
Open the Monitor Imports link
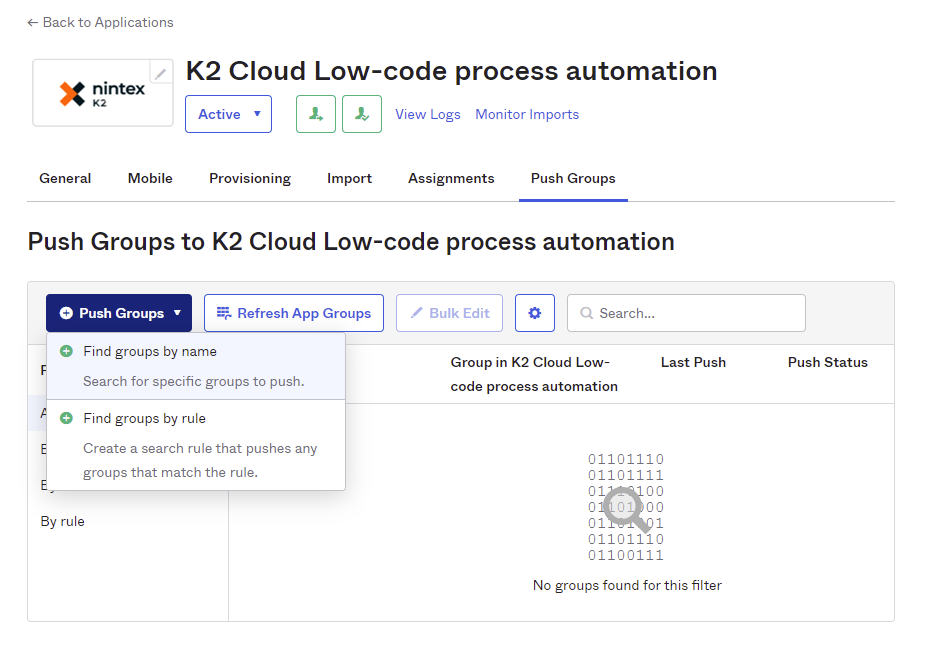pos(527,114)
